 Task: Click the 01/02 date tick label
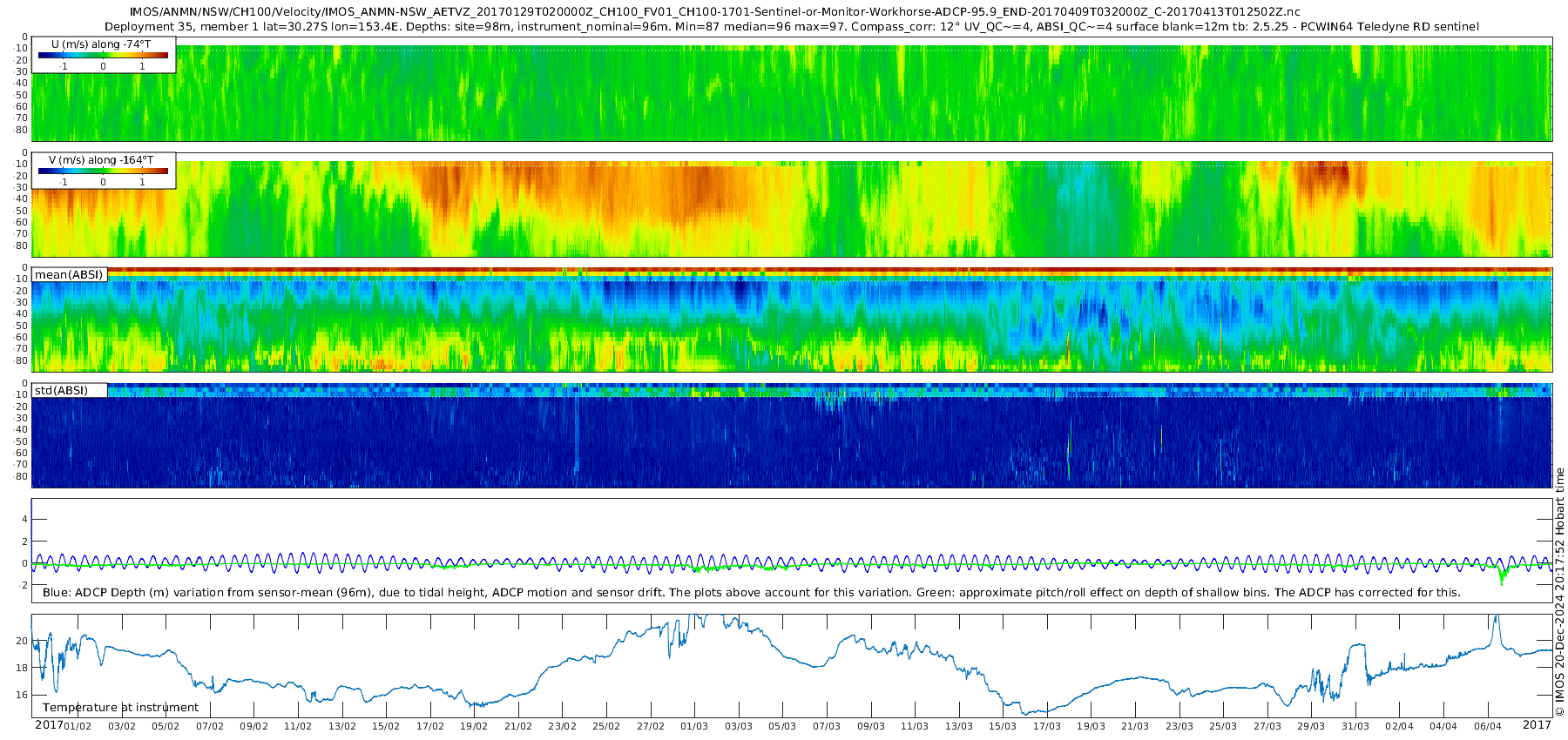coord(78,726)
